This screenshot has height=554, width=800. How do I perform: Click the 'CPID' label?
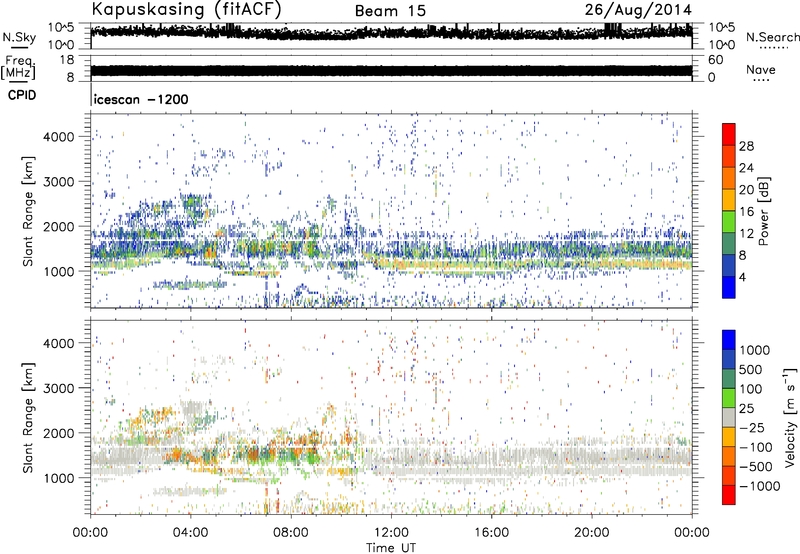(22, 95)
